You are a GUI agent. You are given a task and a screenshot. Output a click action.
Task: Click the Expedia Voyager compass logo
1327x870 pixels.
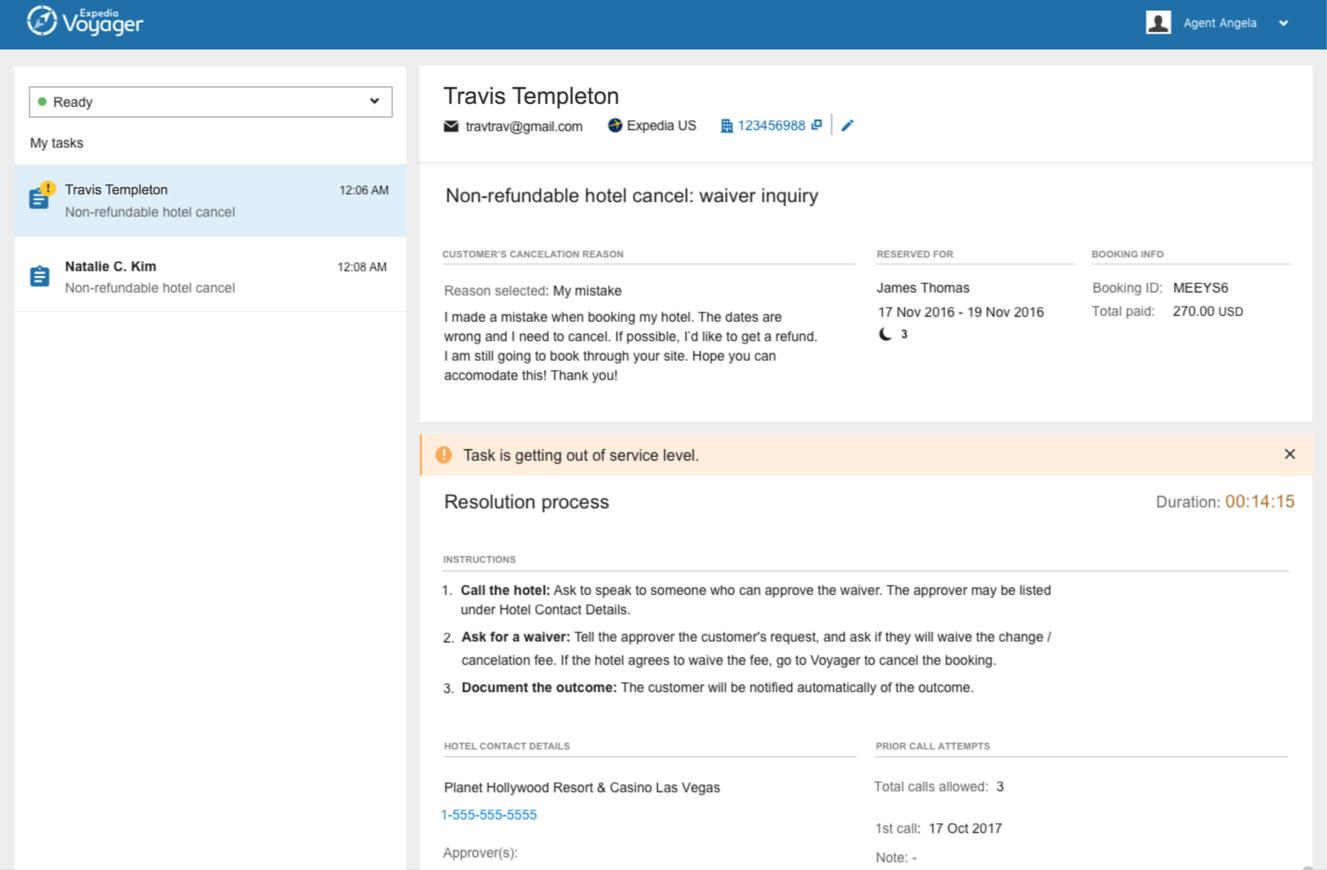click(42, 21)
